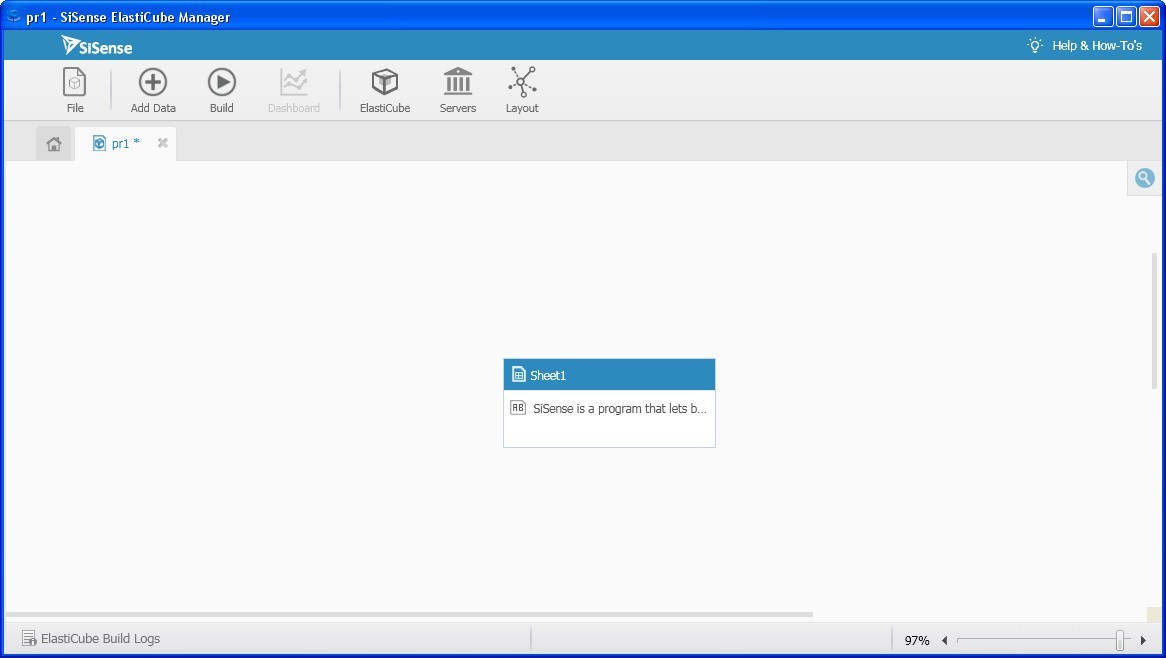Viewport: 1166px width, 658px height.
Task: Click the vertical scrollbar of canvas
Action: [1154, 320]
